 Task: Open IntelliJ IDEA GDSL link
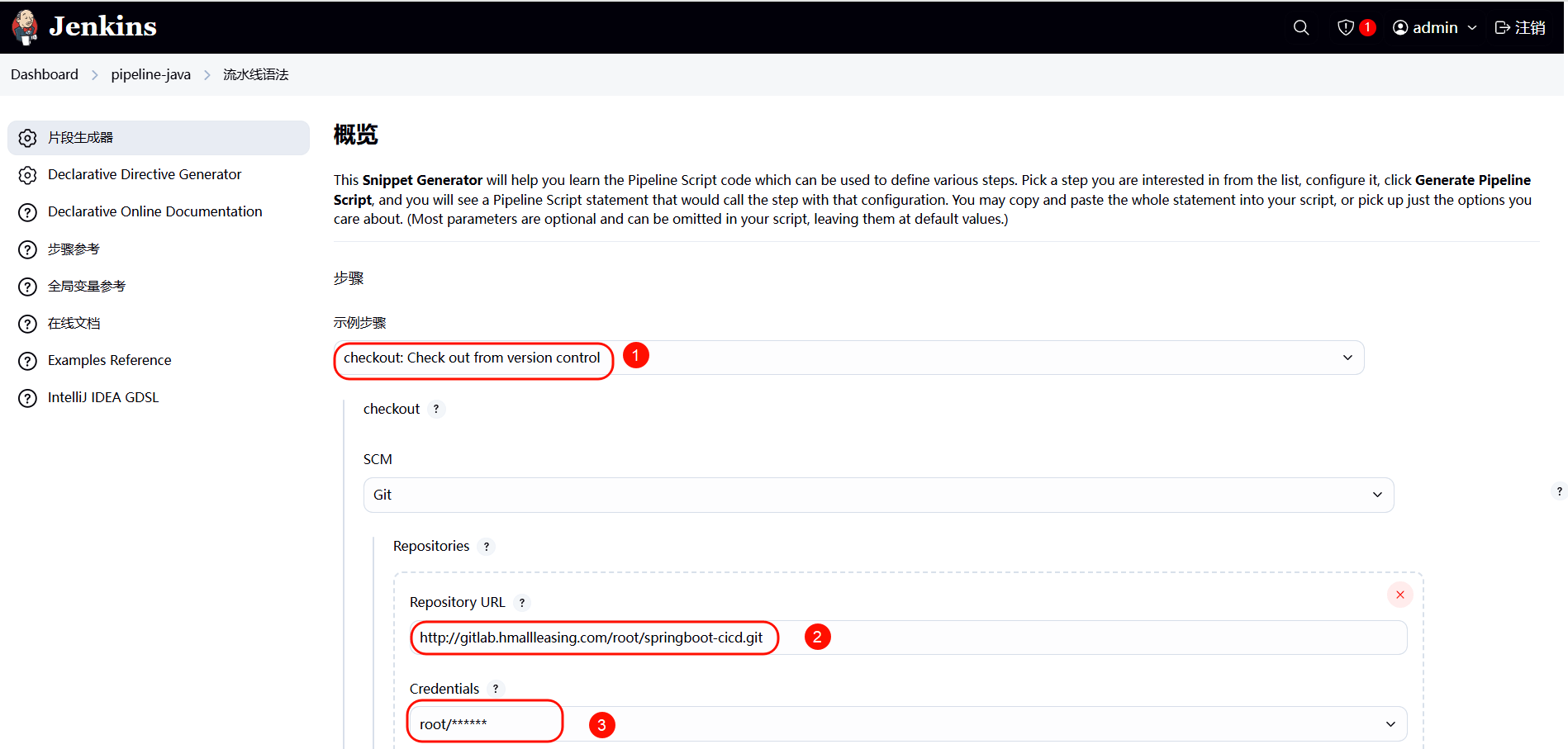[x=103, y=397]
